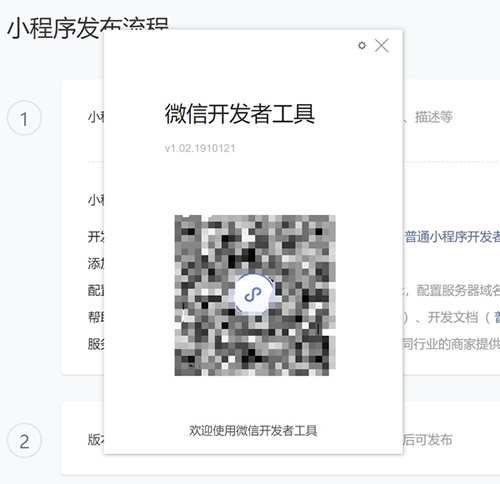Click the 开发文档 text

pyautogui.click(x=453, y=317)
